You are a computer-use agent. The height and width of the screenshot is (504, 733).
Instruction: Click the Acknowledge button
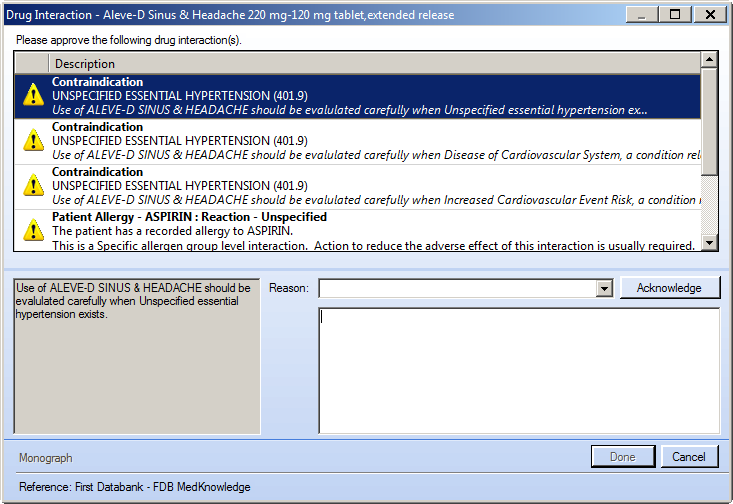click(669, 288)
